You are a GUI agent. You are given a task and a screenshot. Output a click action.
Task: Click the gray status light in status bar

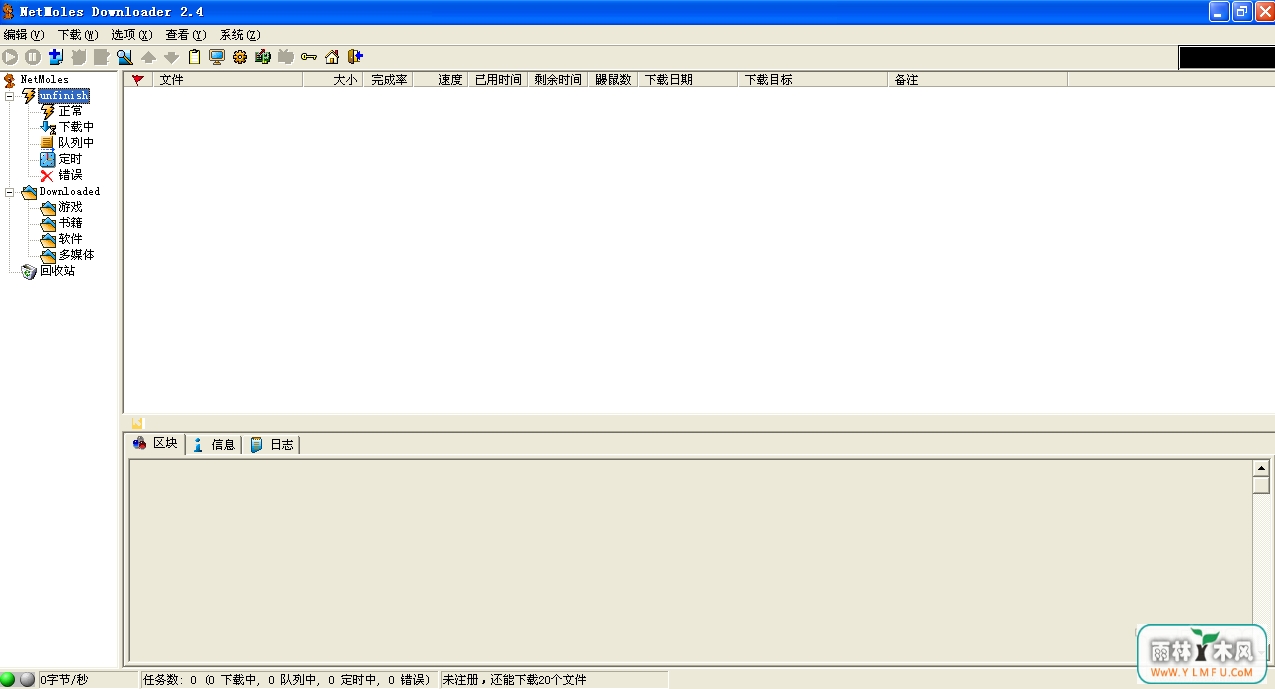pyautogui.click(x=27, y=680)
